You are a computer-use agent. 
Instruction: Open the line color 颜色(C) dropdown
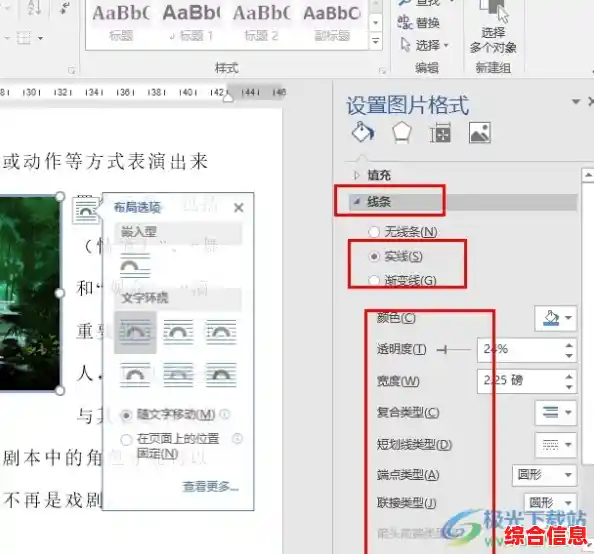tap(556, 318)
